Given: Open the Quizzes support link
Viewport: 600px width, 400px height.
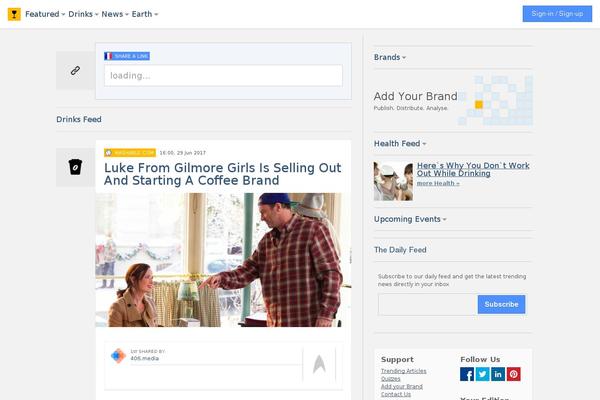Looking at the screenshot, I should tap(390, 379).
